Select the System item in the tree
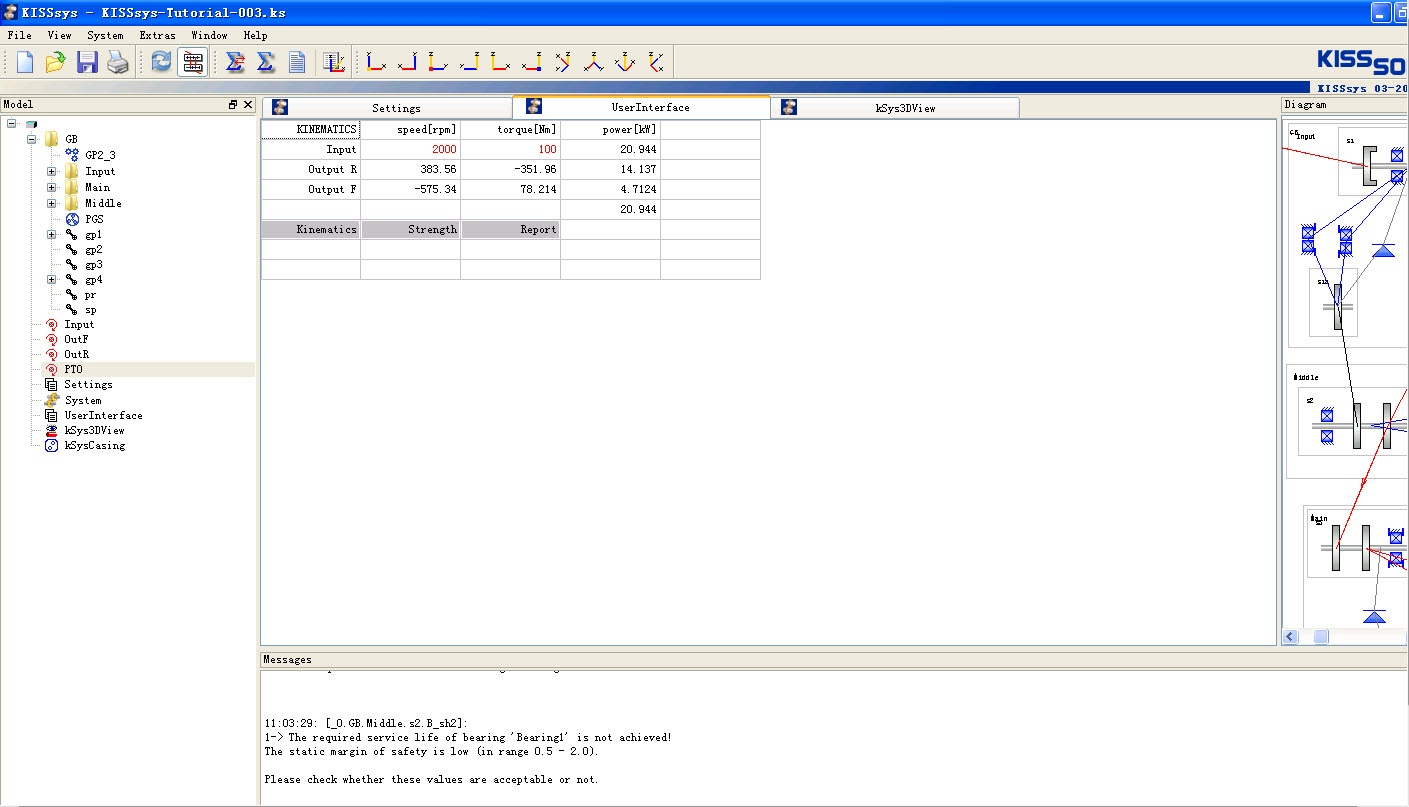 pos(83,400)
